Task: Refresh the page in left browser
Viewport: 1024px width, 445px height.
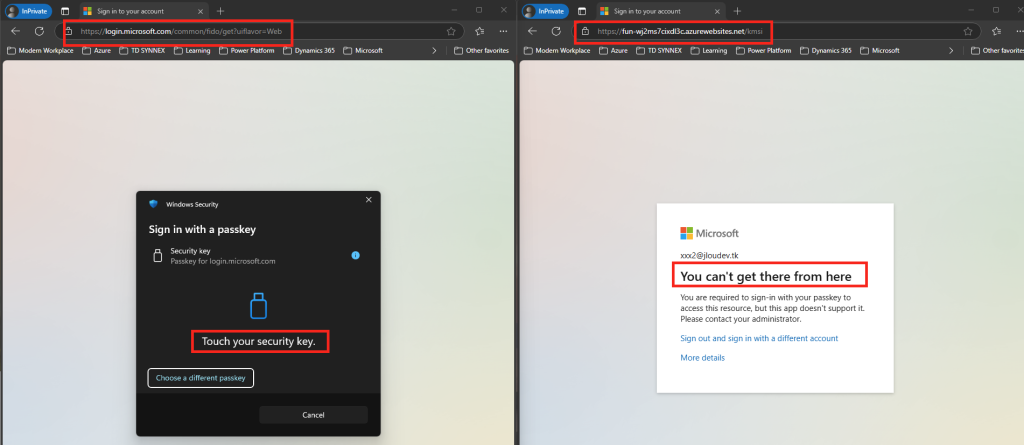Action: pos(39,31)
